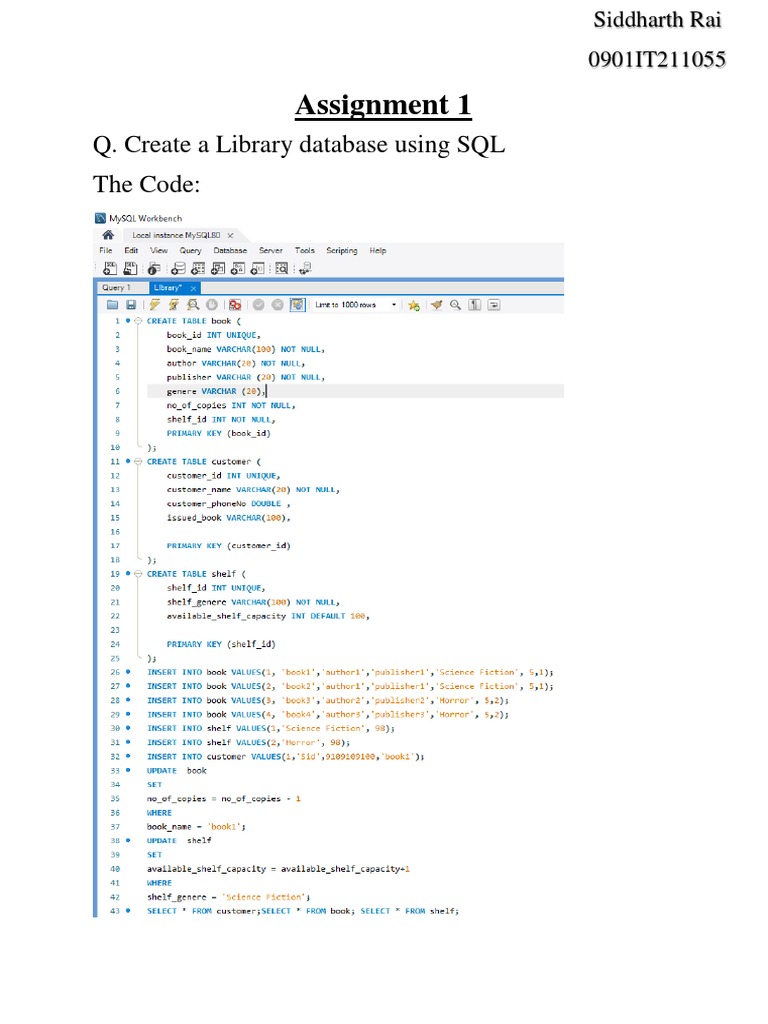Close the Library* tab

coord(193,288)
